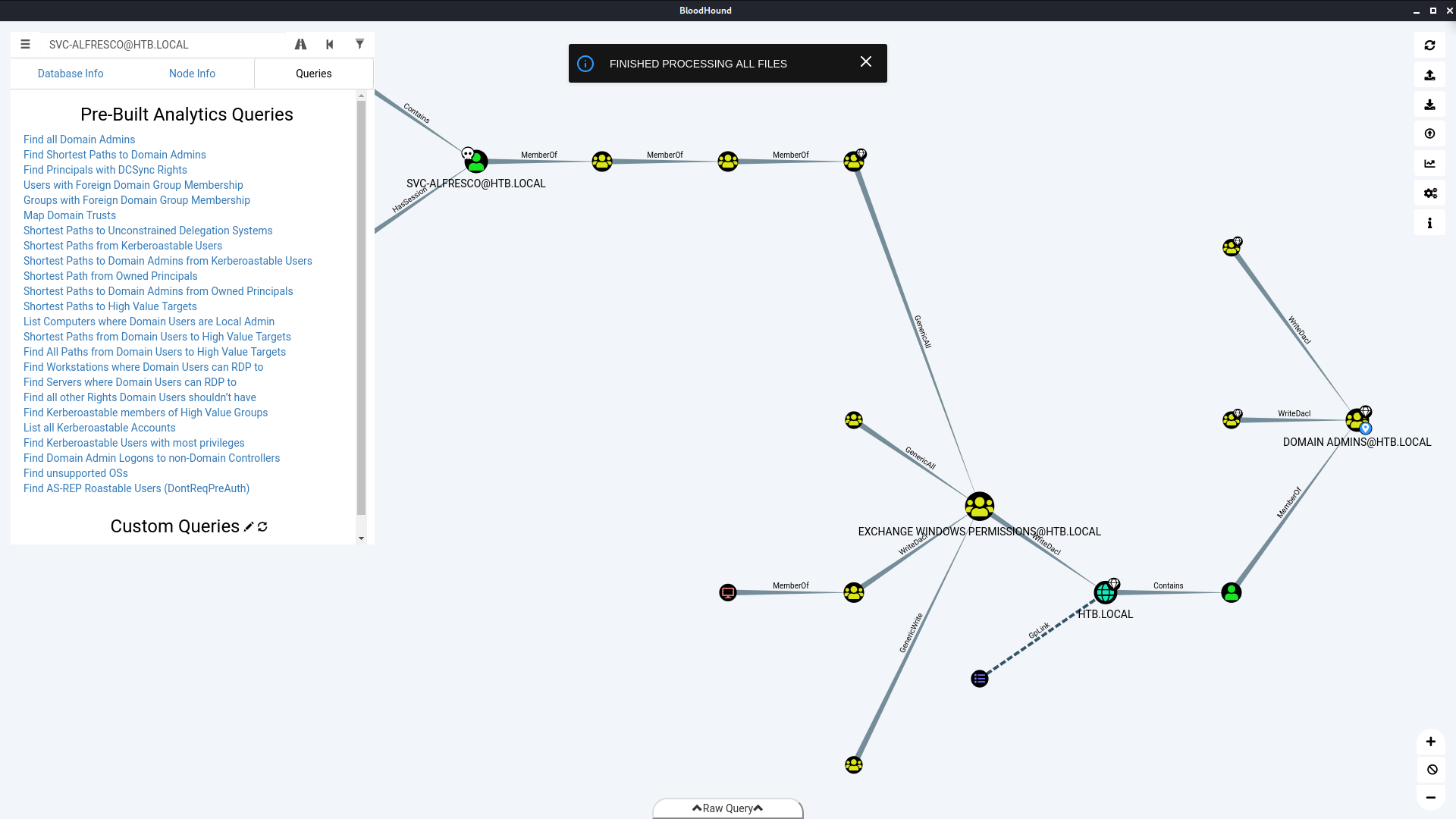Select the first group node right of SVC-ALFRESCO
Screen dimensions: 1456x819
click(x=602, y=162)
